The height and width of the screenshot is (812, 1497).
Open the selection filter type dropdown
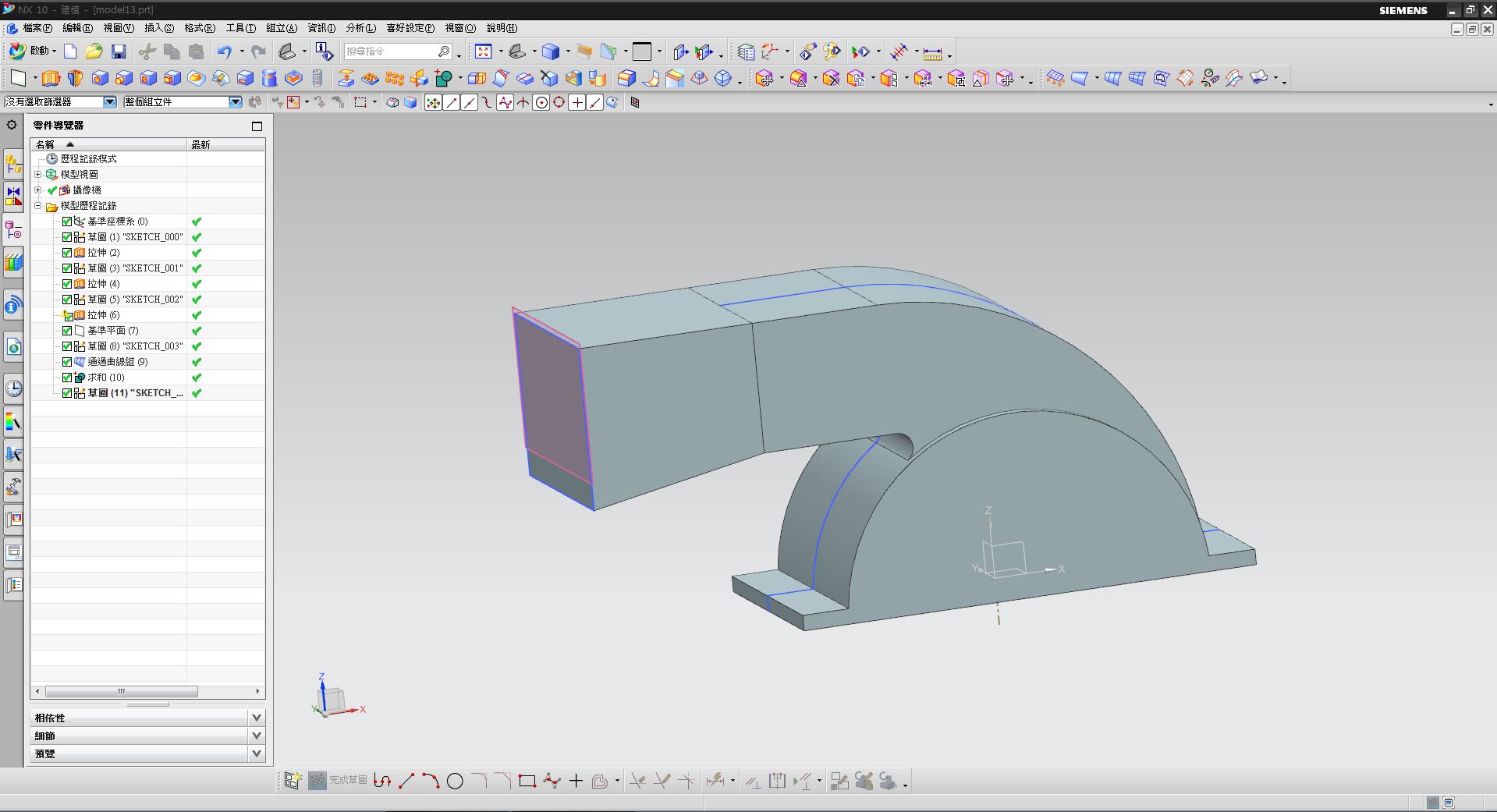point(110,102)
